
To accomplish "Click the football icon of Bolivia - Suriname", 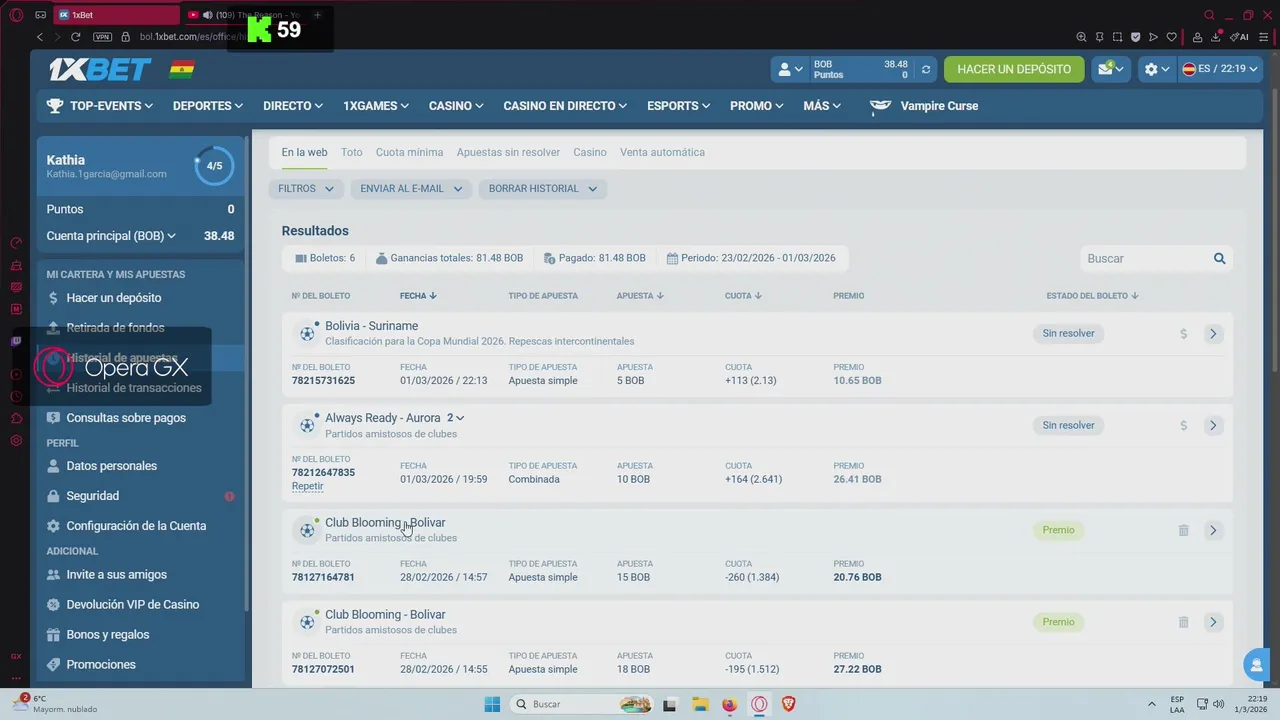I will pyautogui.click(x=307, y=334).
